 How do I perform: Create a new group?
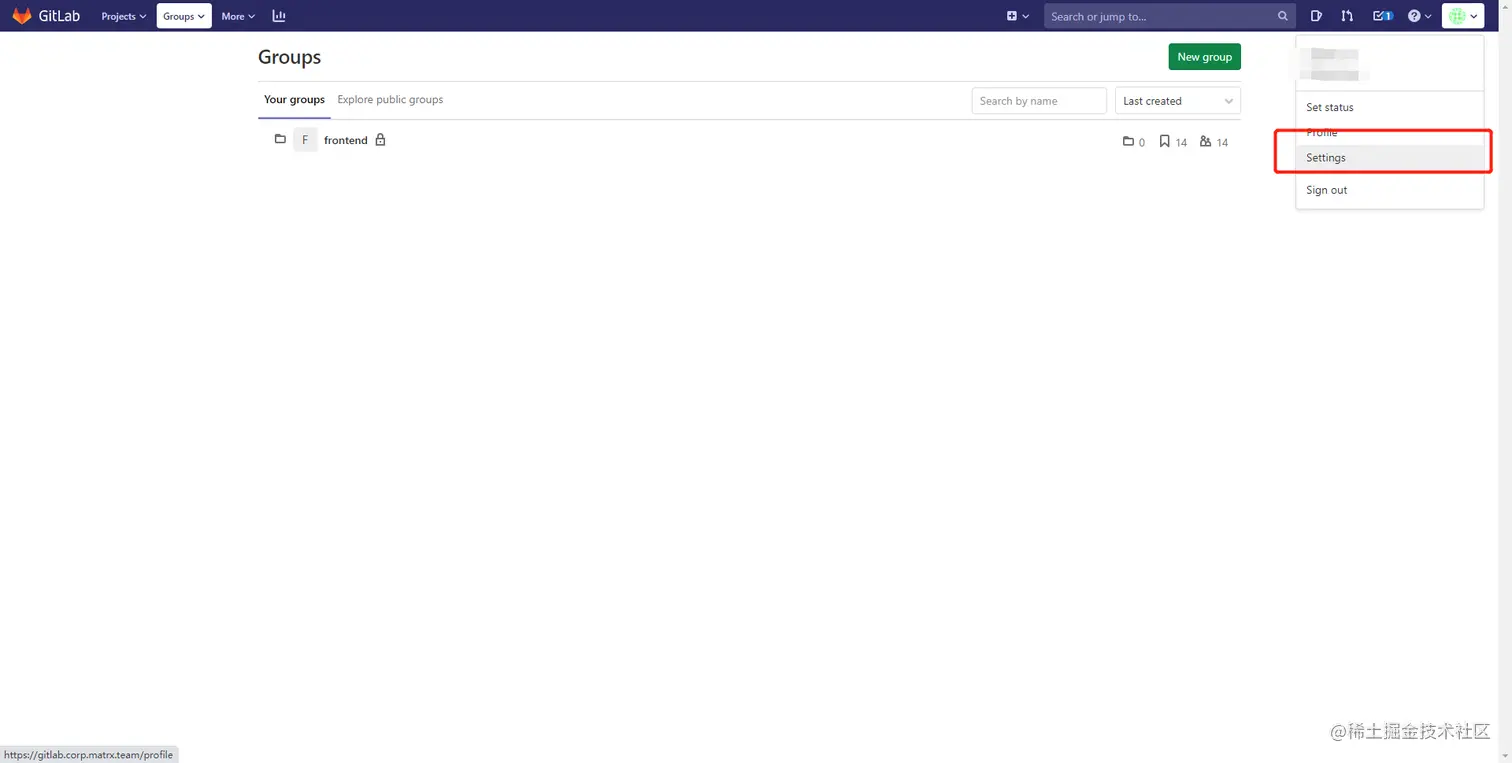click(x=1204, y=57)
